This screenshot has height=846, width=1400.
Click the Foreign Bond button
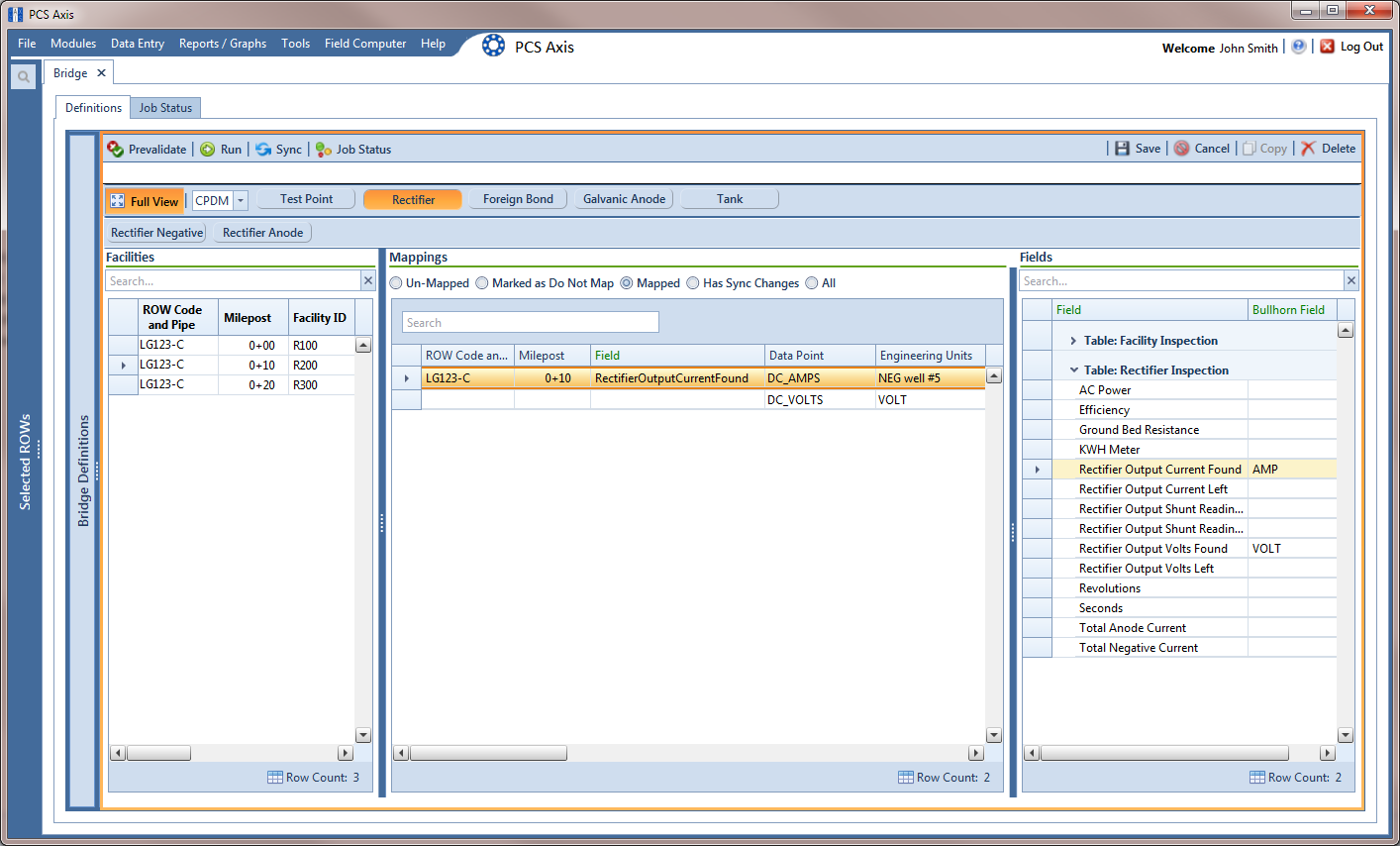(518, 199)
